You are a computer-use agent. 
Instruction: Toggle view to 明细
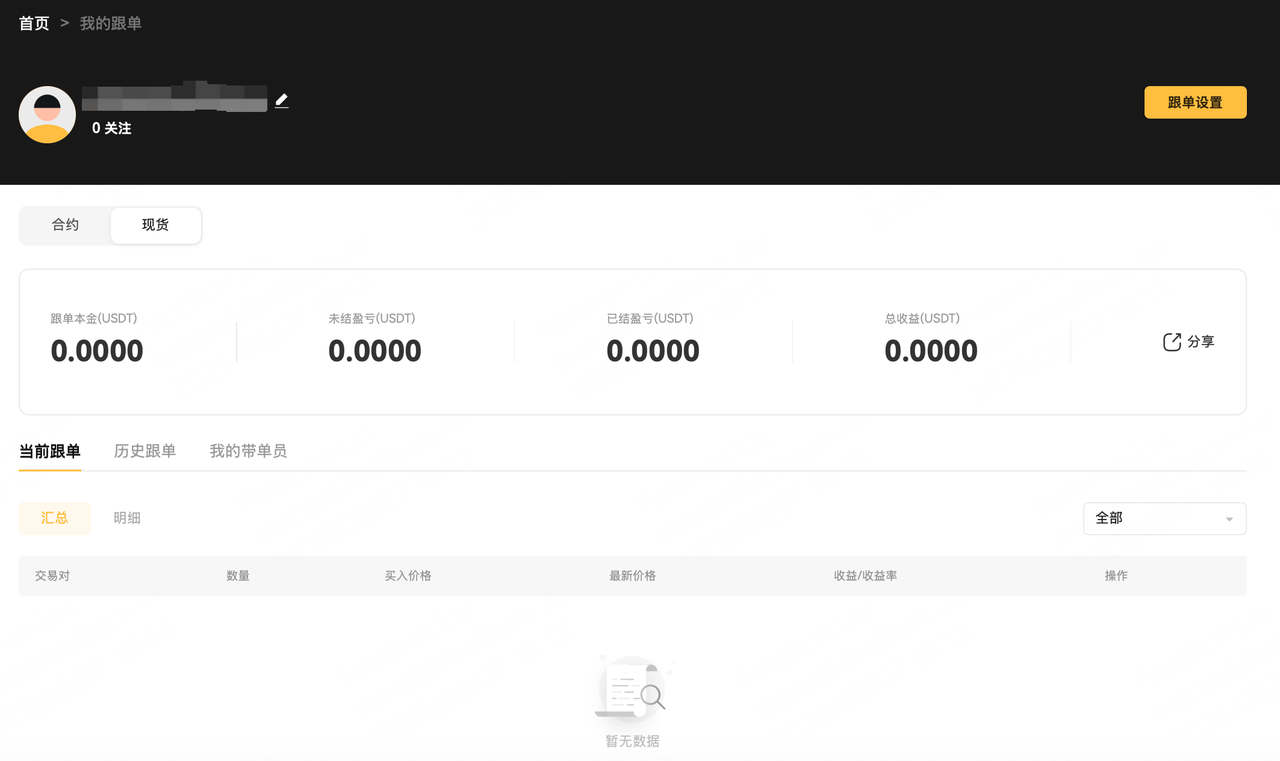tap(127, 518)
